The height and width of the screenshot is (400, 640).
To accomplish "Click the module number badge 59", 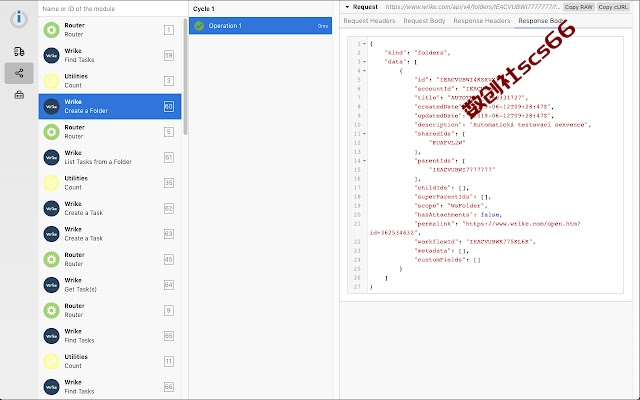I will coord(169,55).
